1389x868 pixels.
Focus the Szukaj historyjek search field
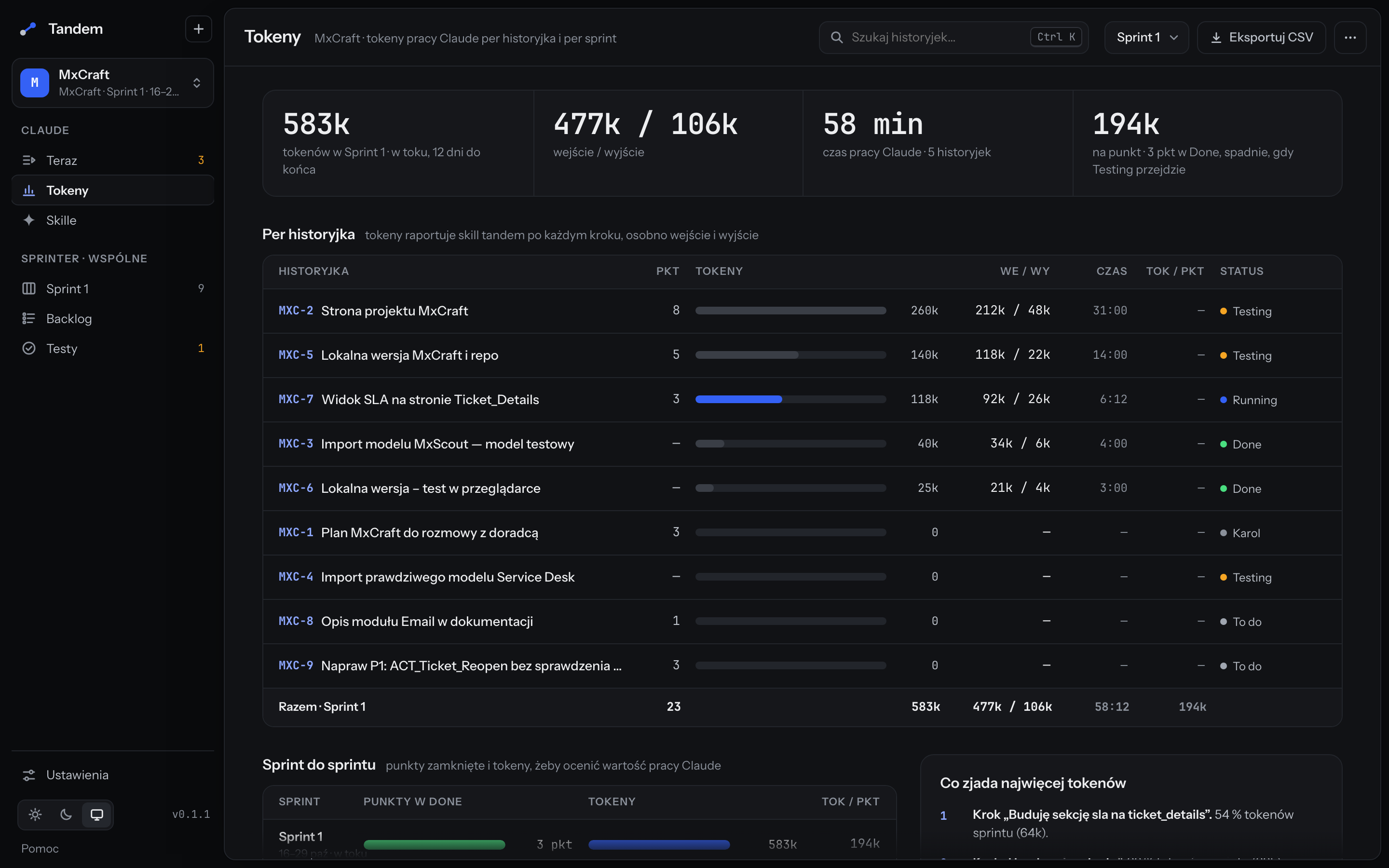pos(953,37)
